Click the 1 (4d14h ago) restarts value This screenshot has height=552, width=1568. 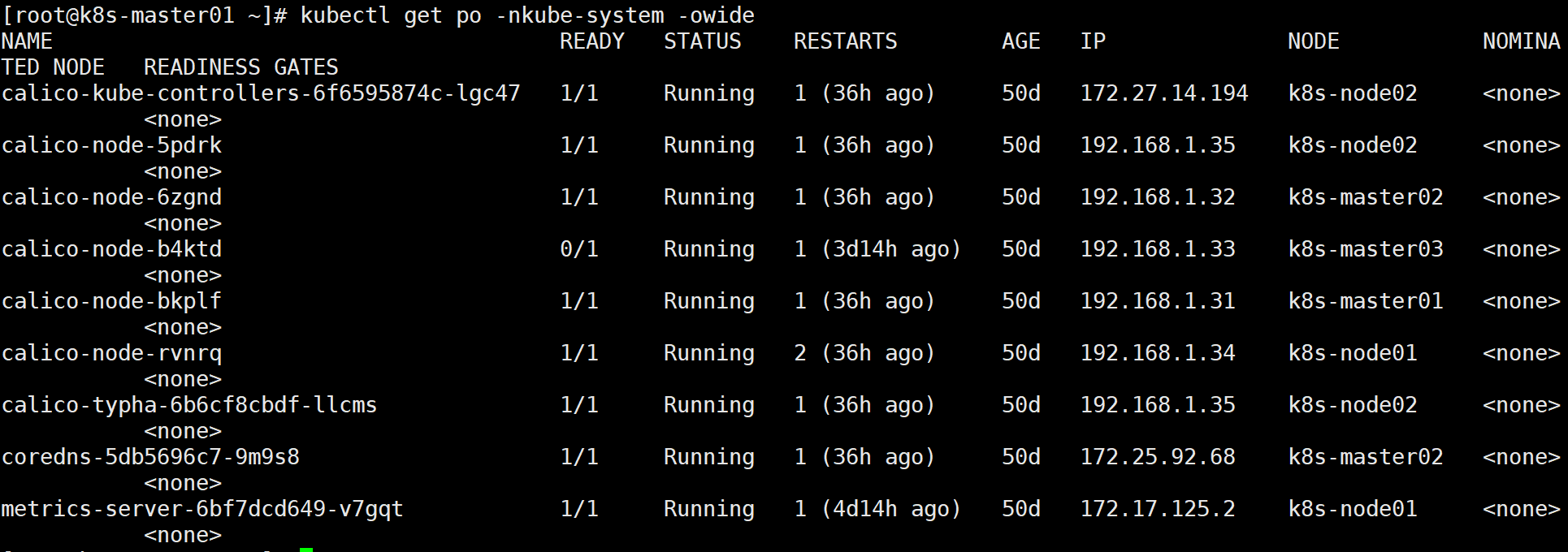[x=878, y=509]
